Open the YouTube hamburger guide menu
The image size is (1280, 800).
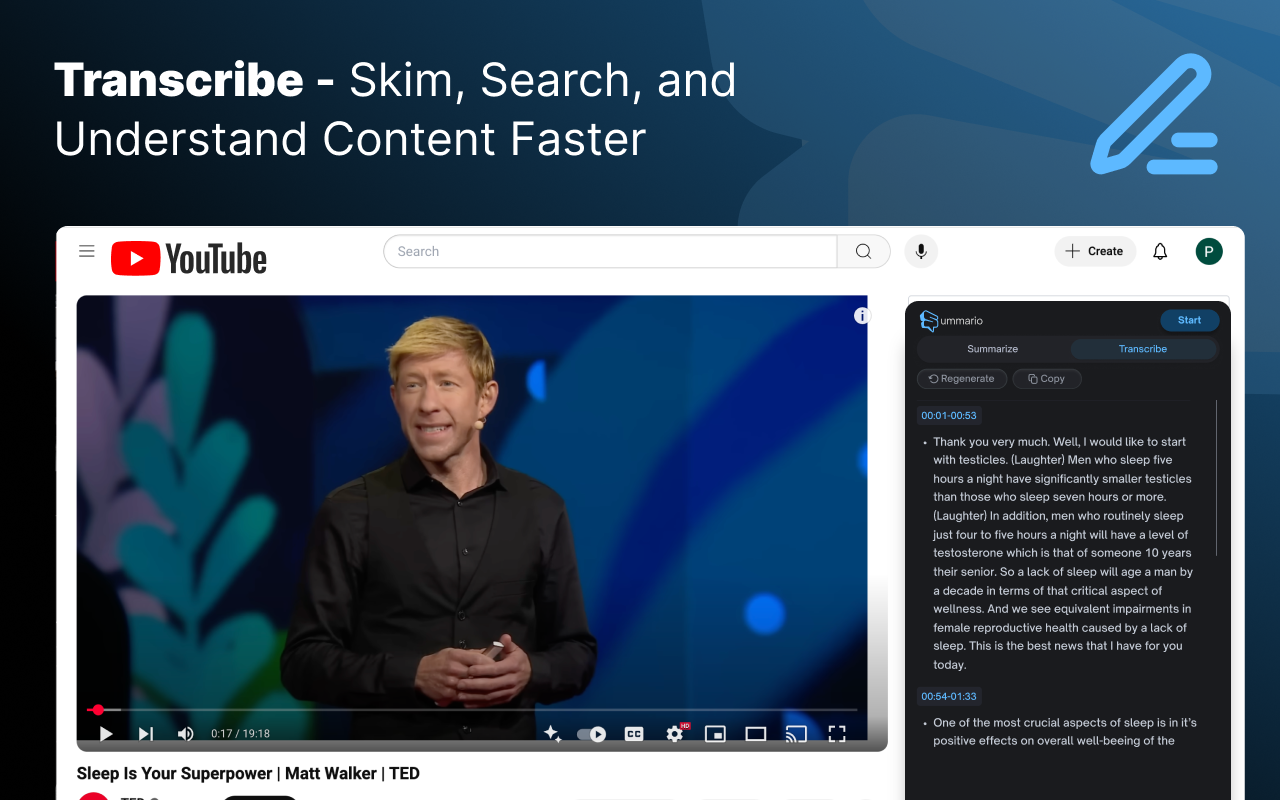(x=87, y=251)
